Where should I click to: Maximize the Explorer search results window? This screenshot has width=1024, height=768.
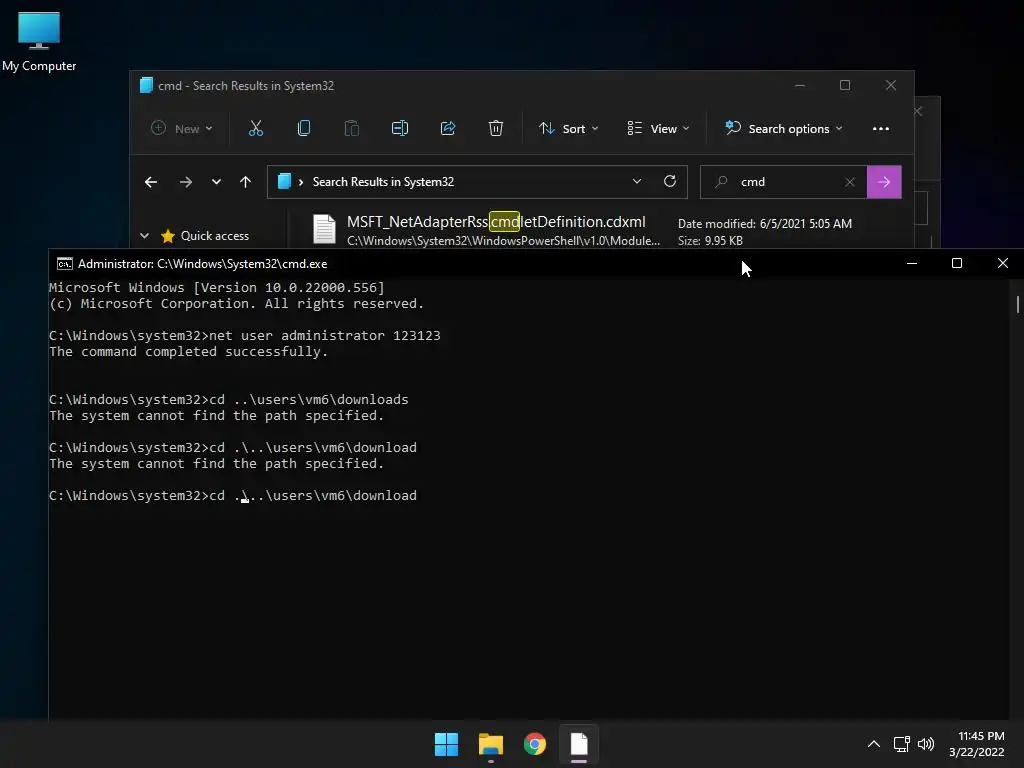(x=845, y=86)
